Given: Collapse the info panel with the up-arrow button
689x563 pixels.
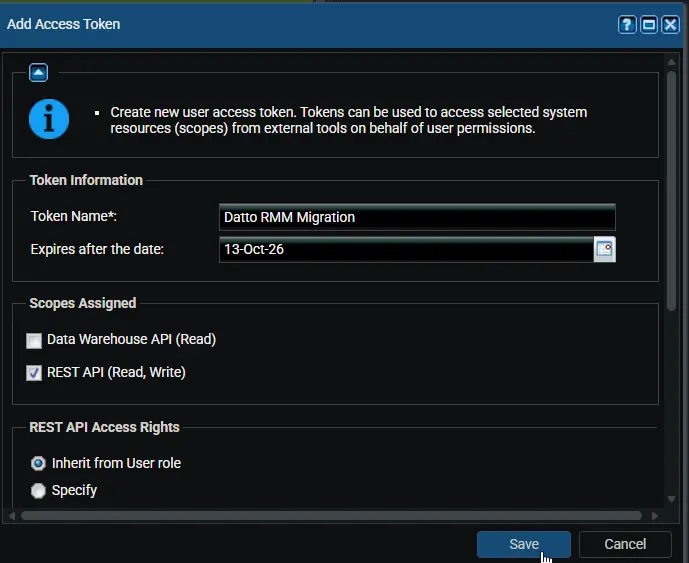Looking at the screenshot, I should tap(38, 73).
